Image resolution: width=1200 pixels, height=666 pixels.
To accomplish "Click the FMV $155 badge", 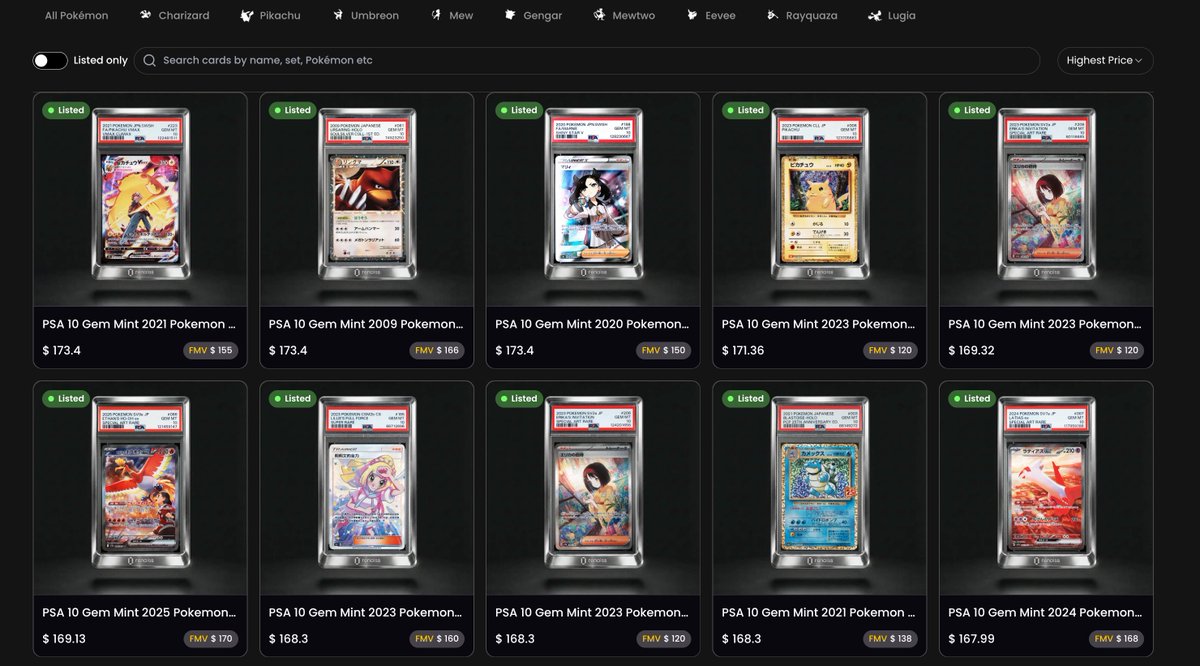I will click(211, 350).
